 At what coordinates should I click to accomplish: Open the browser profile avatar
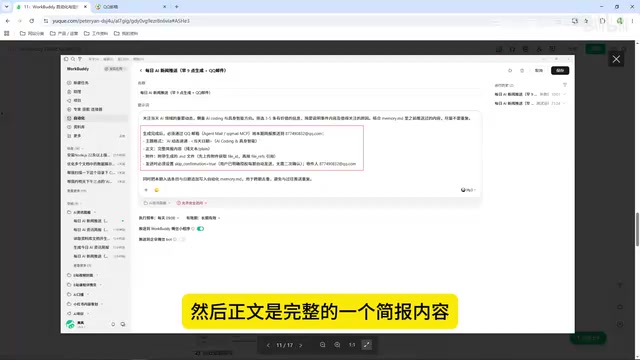[x=620, y=21]
